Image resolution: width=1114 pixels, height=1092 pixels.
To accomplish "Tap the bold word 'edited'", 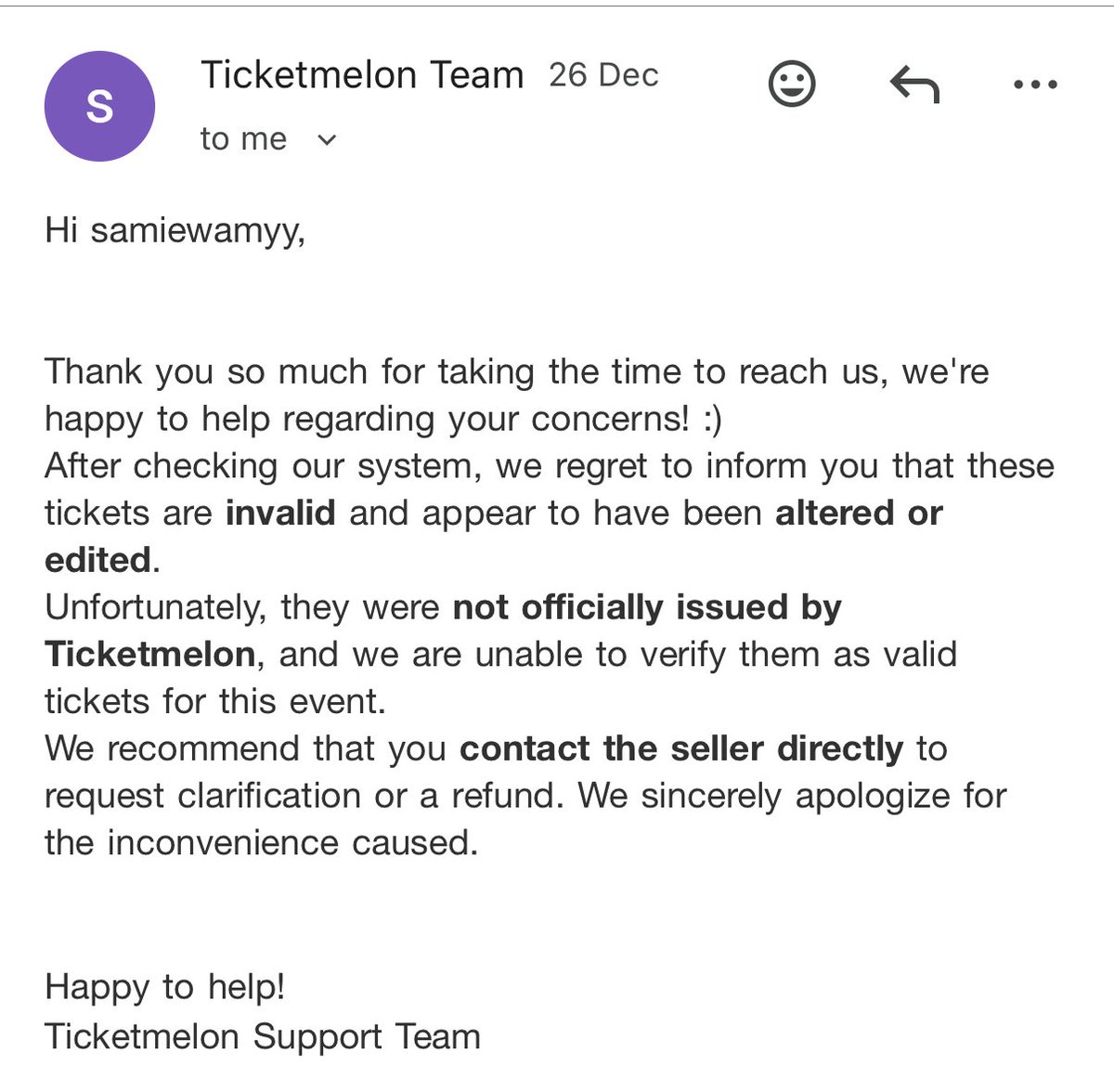I will pos(98,560).
